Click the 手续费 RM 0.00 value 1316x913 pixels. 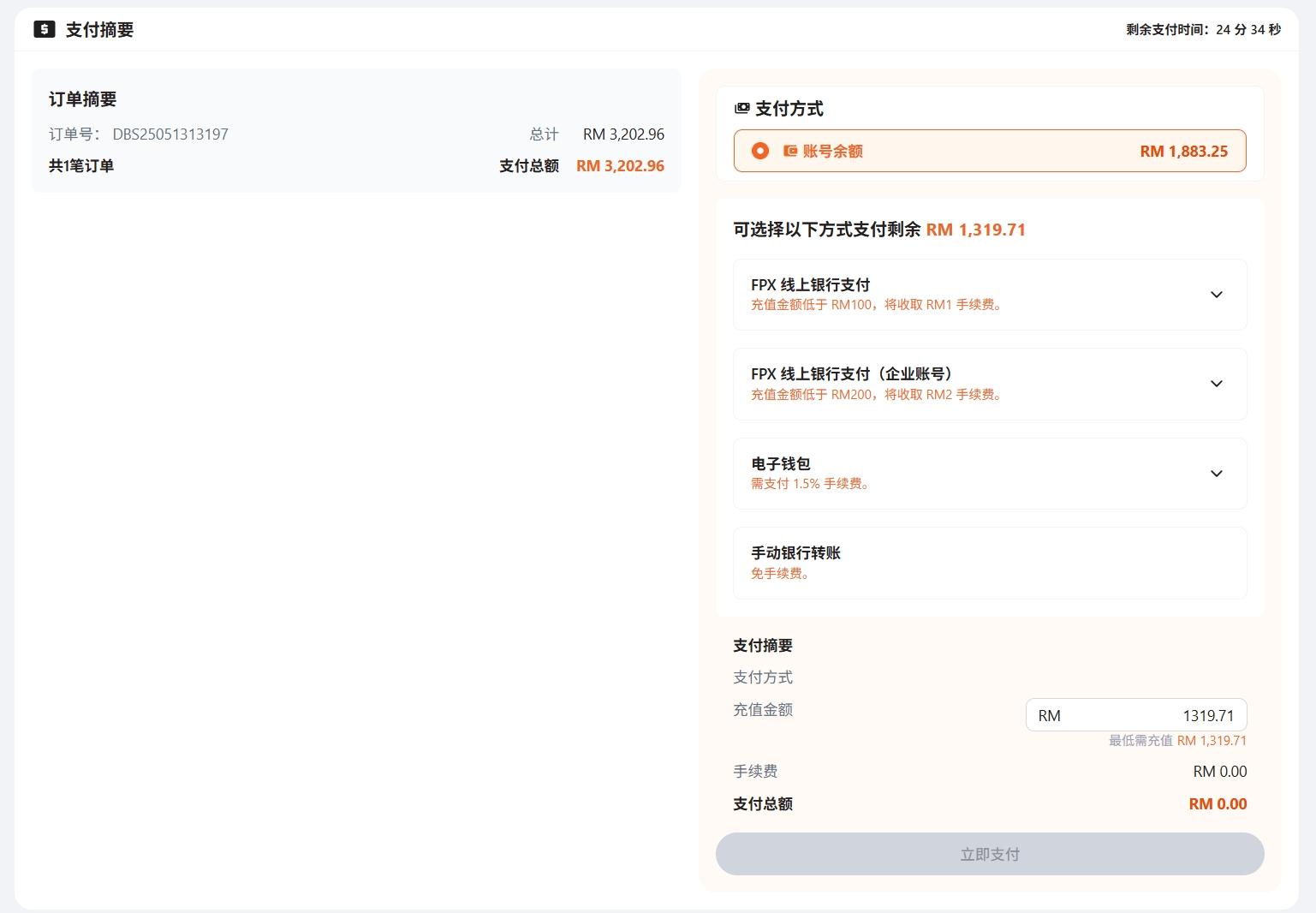(x=1220, y=771)
